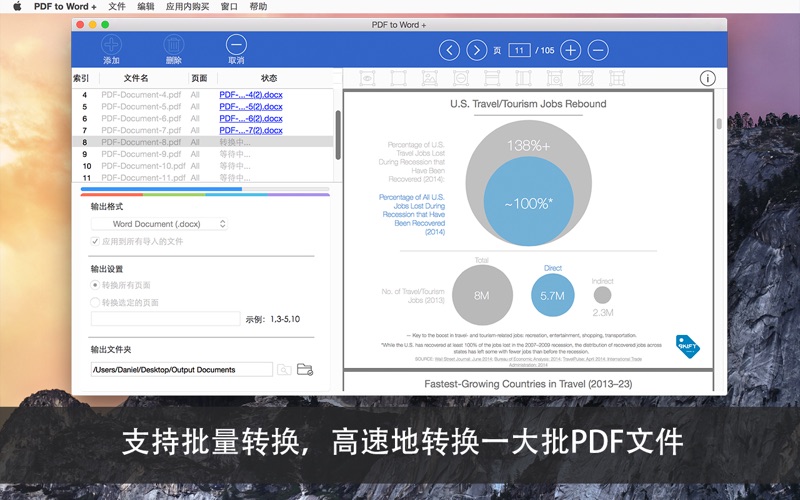This screenshot has height=500, width=800.
Task: Click the 状态 column header
Action: tap(269, 78)
